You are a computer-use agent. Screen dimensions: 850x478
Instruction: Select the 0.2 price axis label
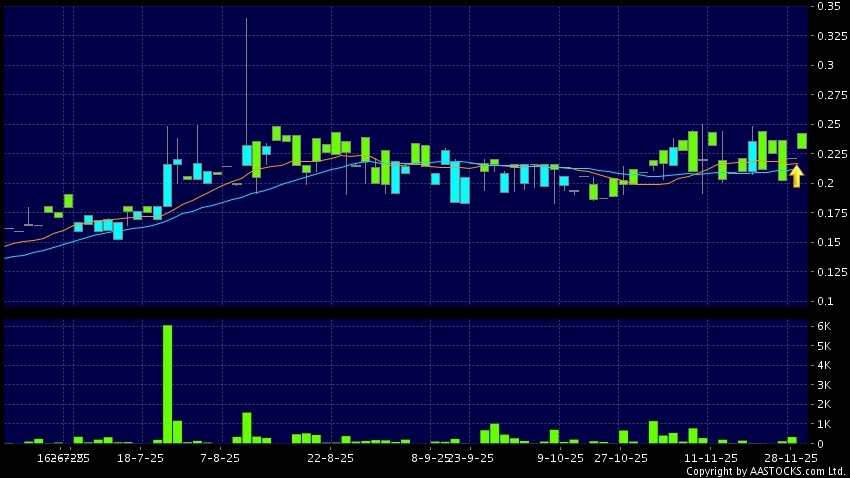pos(824,184)
